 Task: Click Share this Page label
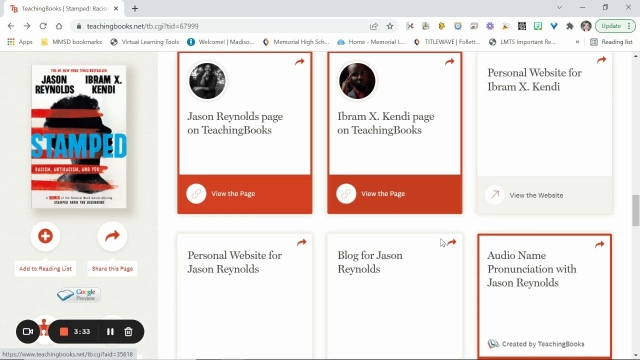coord(112,269)
